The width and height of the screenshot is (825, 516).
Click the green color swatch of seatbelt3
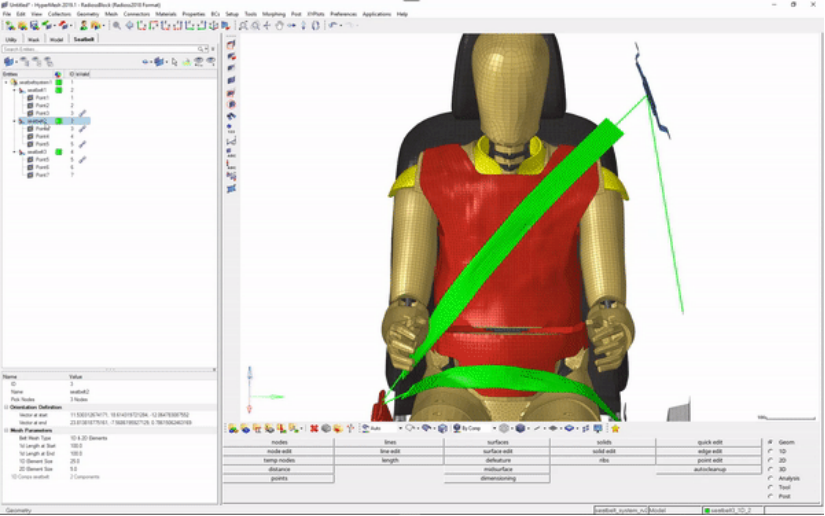(59, 151)
